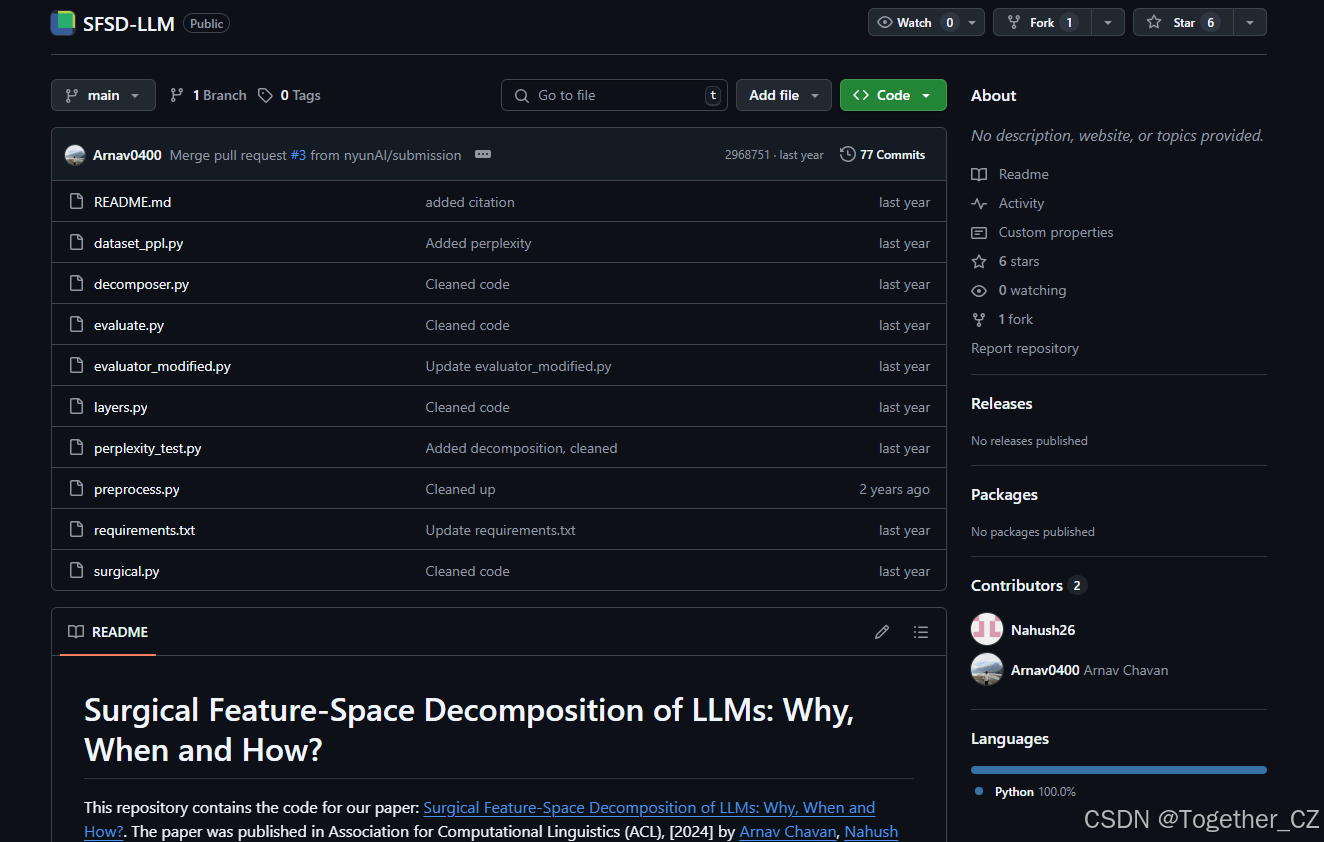Image resolution: width=1324 pixels, height=842 pixels.
Task: Click the Report repository link
Action: pos(1024,348)
